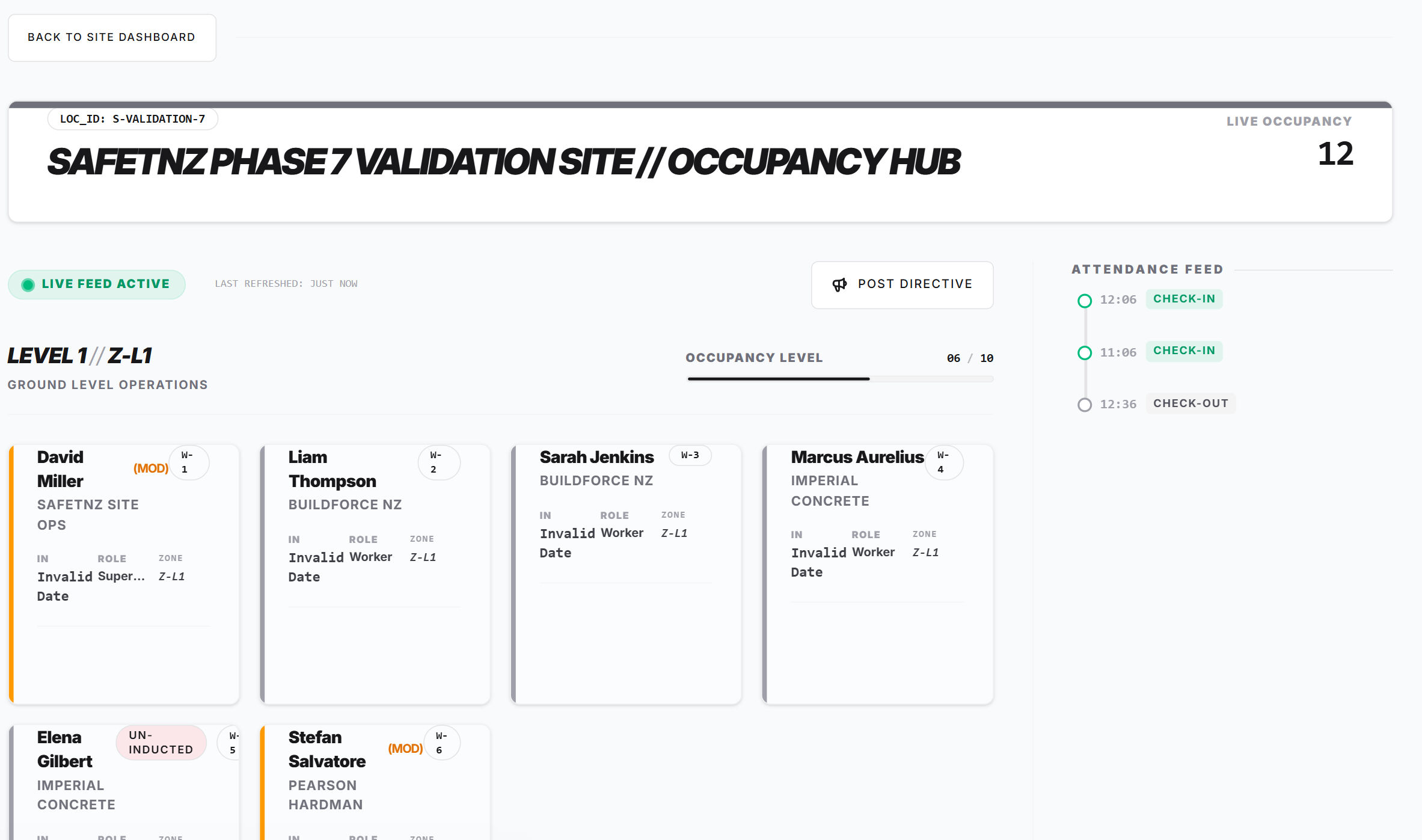Click the W-4 badge on Marcus Aurelius's card
The width and height of the screenshot is (1422, 840).
tap(943, 462)
